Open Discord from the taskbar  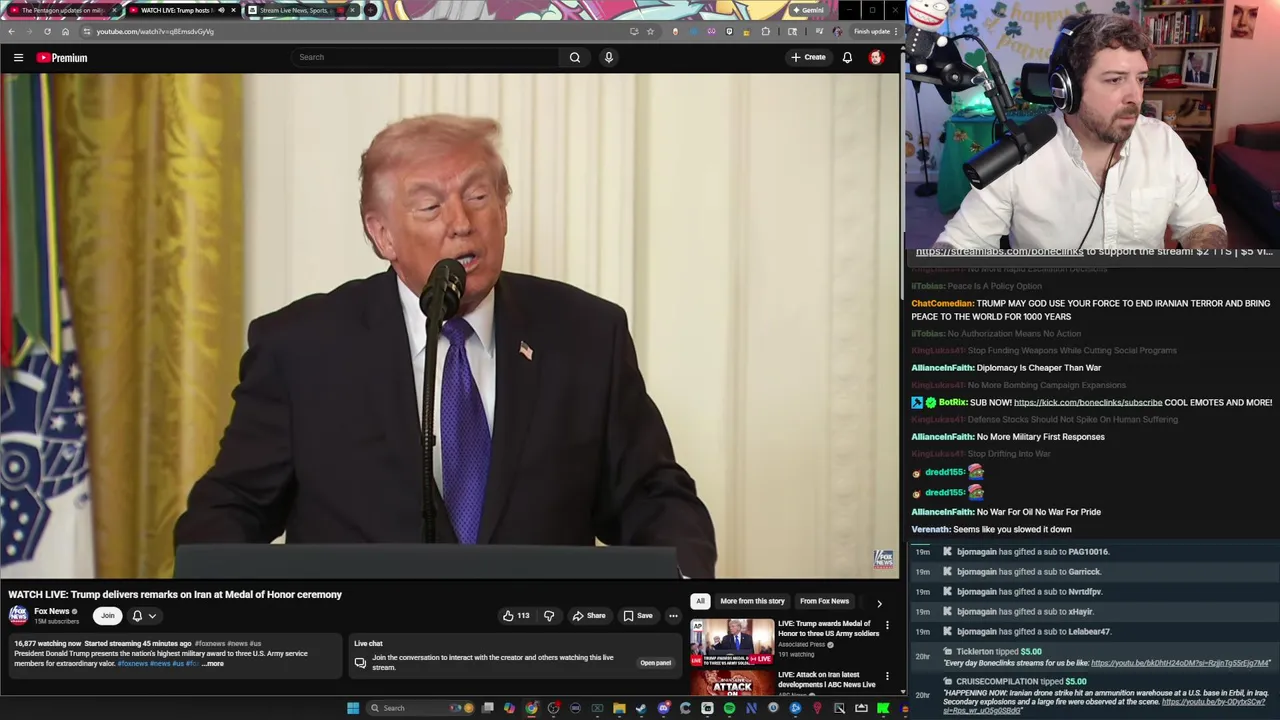point(663,708)
